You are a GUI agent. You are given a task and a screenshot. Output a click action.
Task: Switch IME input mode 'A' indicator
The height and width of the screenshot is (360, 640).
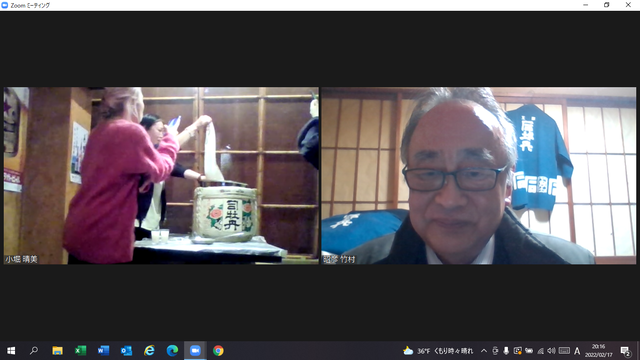577,351
